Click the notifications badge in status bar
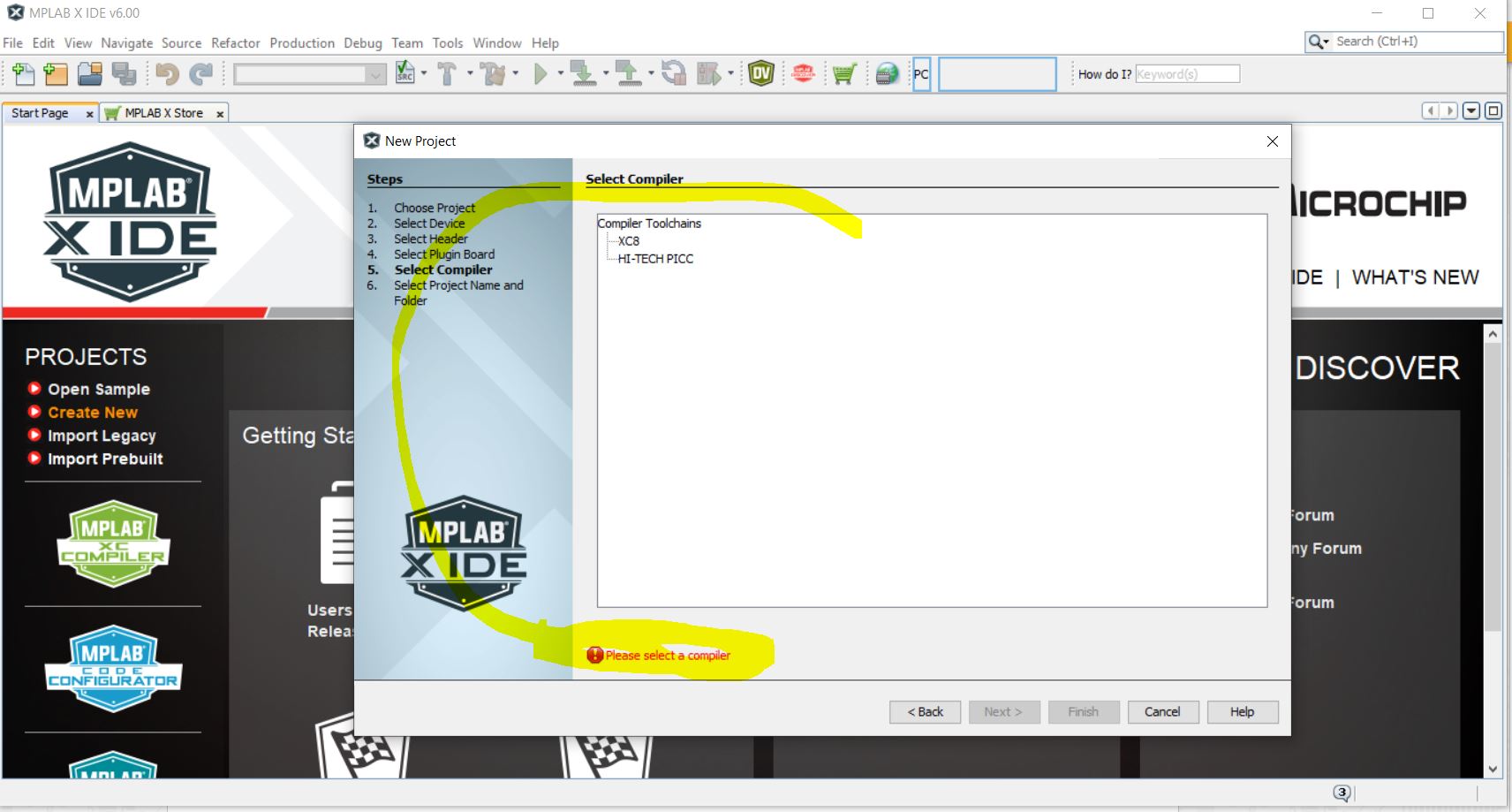This screenshot has width=1512, height=812. 1342,793
